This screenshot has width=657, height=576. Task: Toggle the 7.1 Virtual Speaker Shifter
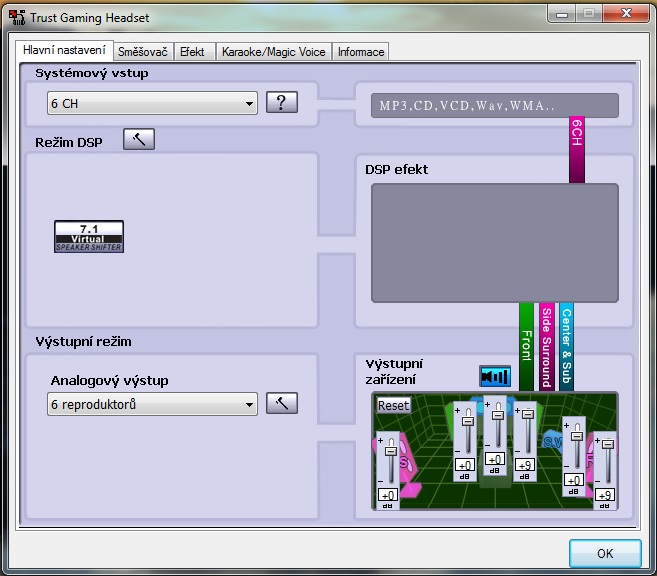[x=89, y=237]
